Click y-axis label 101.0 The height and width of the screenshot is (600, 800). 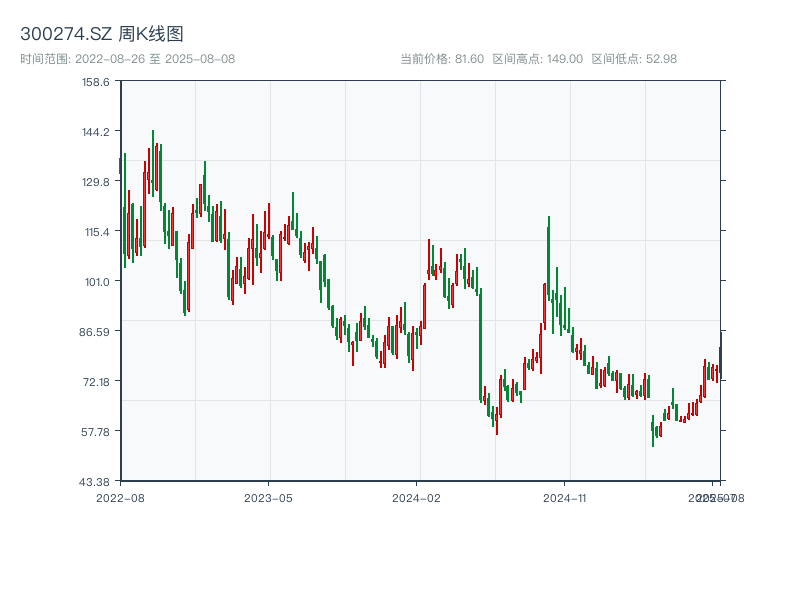click(x=97, y=282)
